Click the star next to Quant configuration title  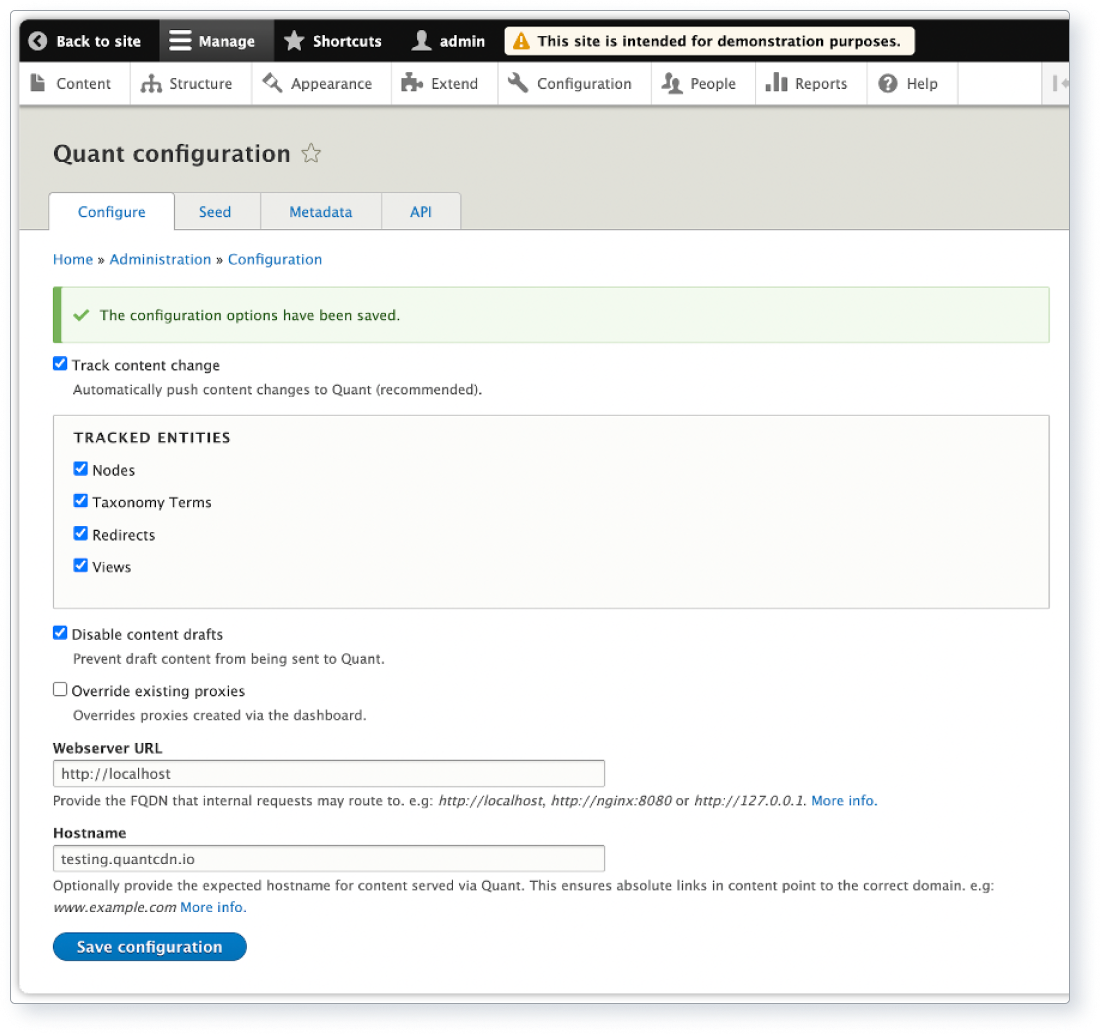click(x=311, y=153)
